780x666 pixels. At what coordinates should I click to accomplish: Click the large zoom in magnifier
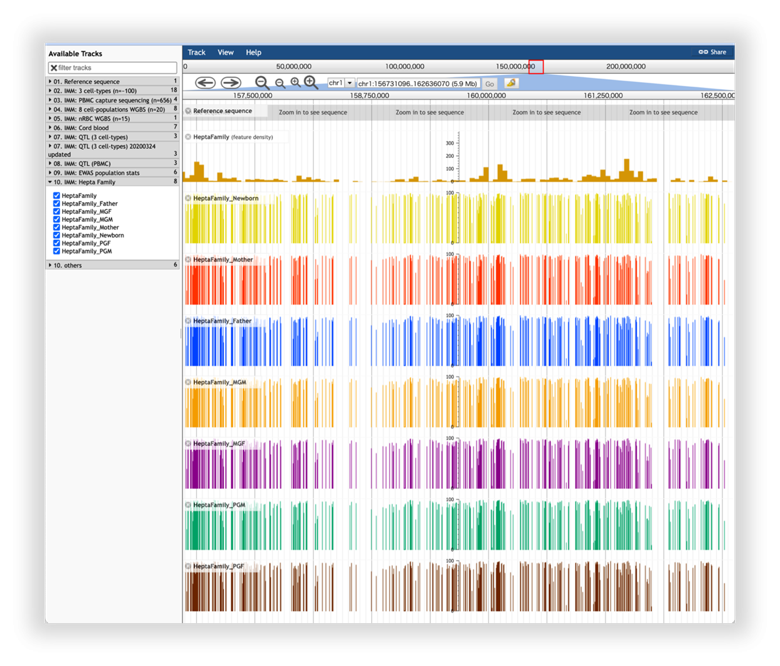(311, 82)
